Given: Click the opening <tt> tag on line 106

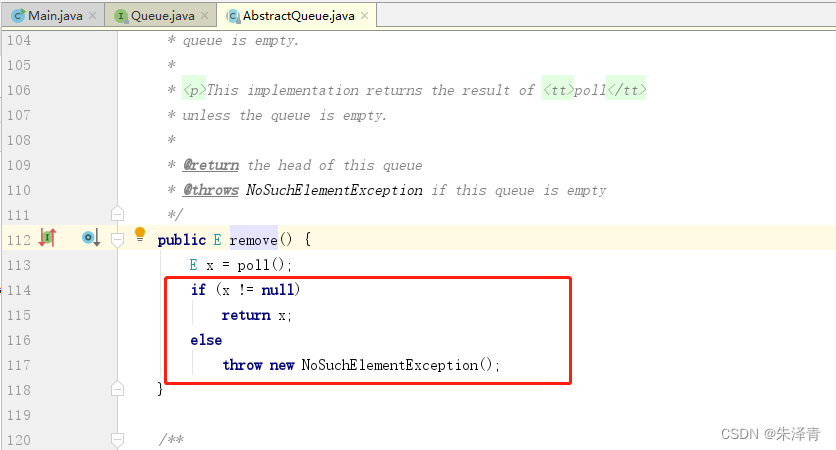Looking at the screenshot, I should 558,90.
